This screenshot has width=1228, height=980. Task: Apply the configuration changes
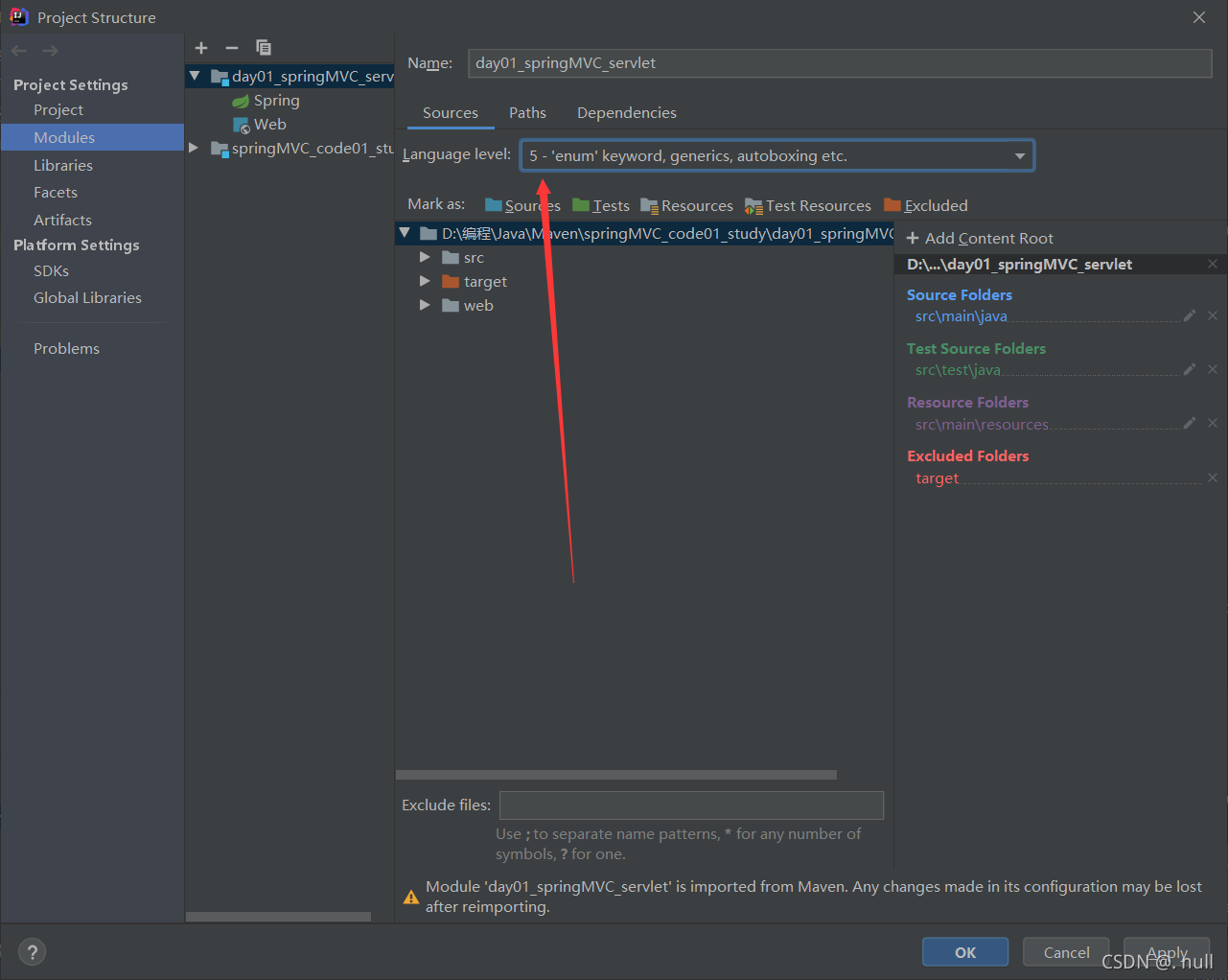(x=1166, y=951)
